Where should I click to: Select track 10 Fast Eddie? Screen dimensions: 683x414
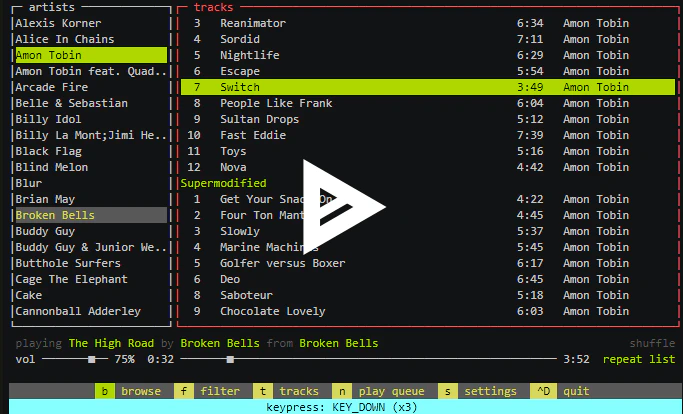click(x=428, y=135)
